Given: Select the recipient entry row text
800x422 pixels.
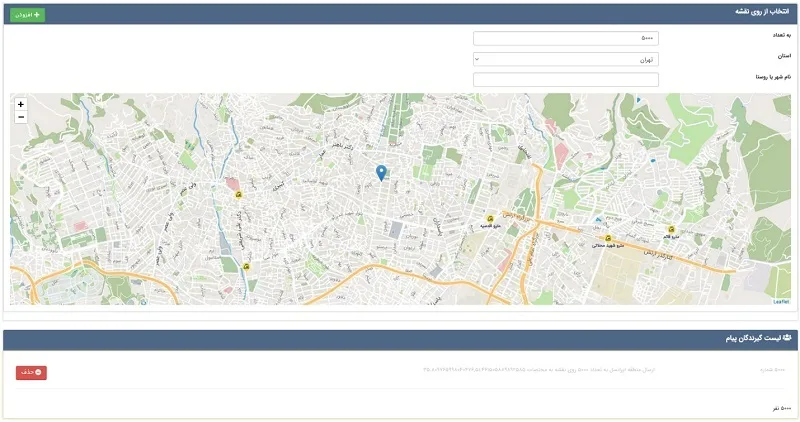Looking at the screenshot, I should coord(539,369).
